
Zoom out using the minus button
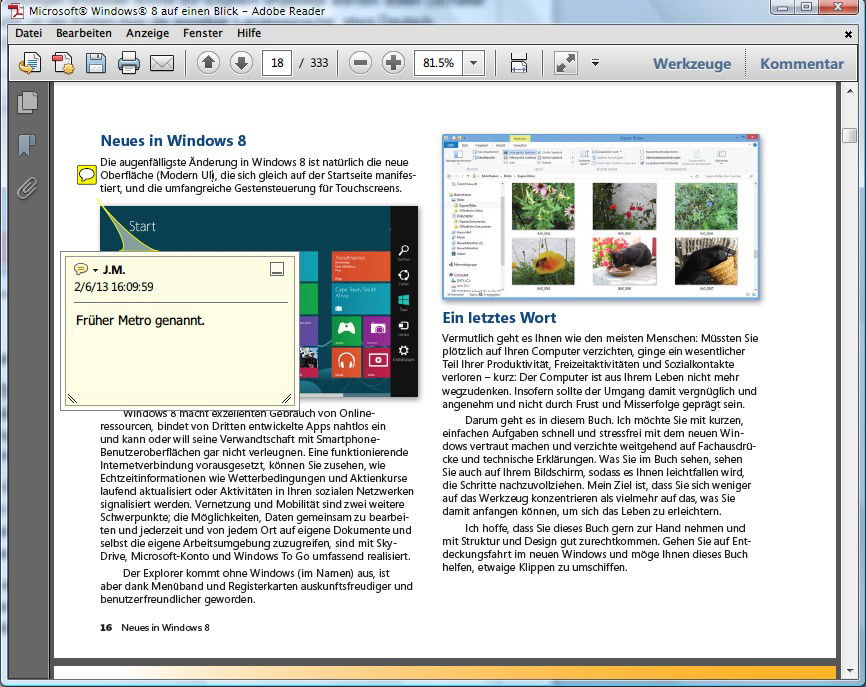tap(360, 63)
